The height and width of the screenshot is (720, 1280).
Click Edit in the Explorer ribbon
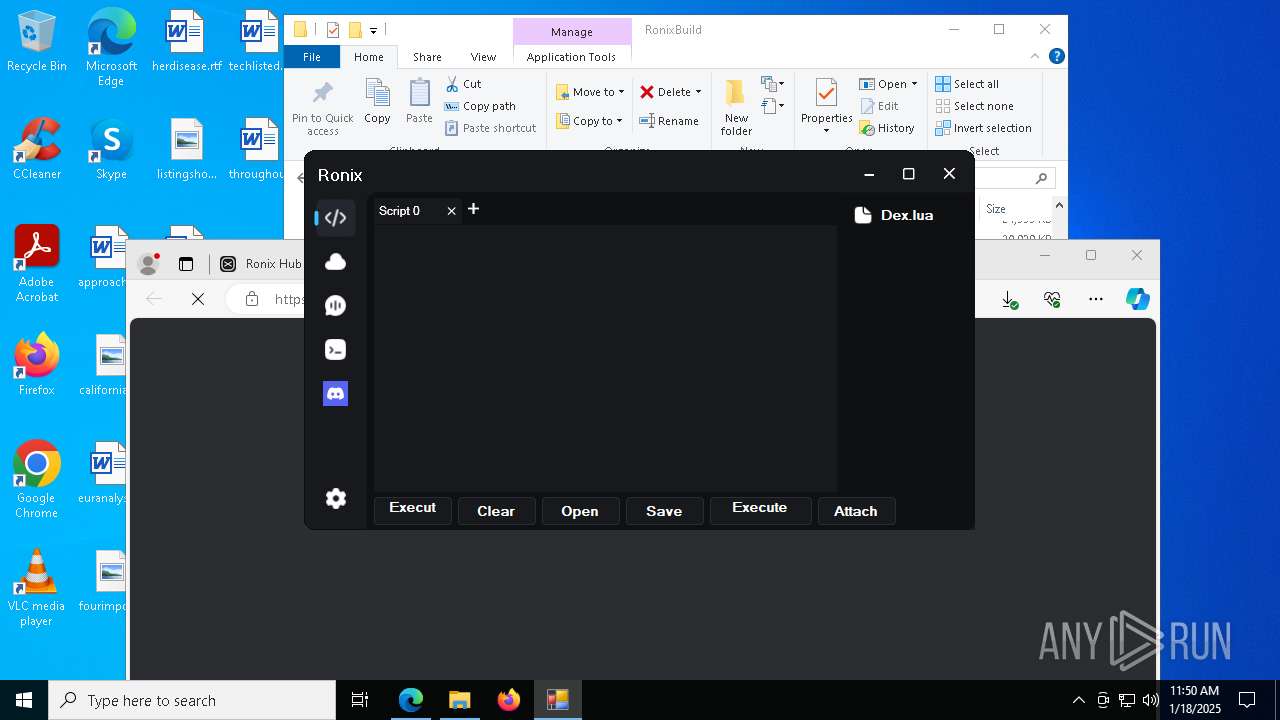pos(879,106)
